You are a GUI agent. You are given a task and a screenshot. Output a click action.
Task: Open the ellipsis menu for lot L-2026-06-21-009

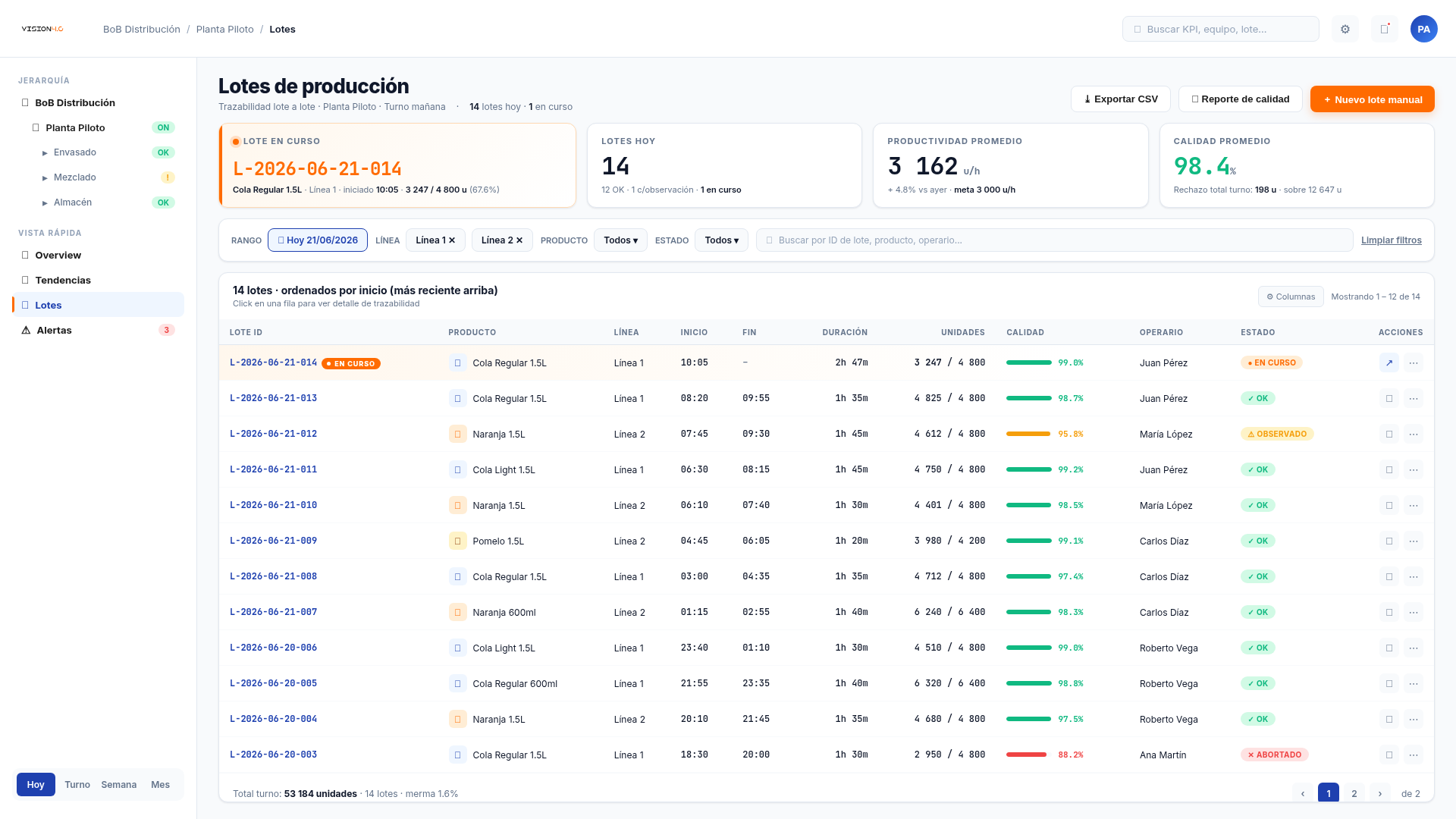(1414, 541)
